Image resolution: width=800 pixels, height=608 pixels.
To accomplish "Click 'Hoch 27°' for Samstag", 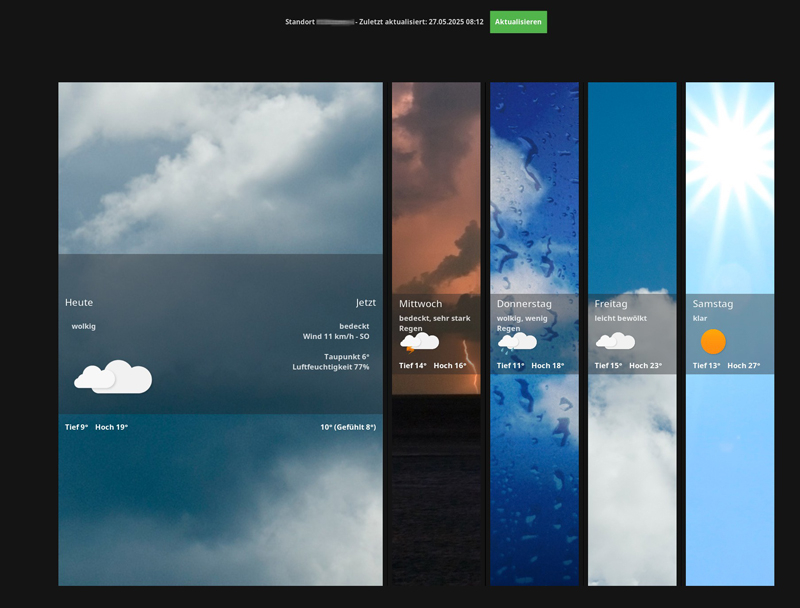I will (x=743, y=365).
